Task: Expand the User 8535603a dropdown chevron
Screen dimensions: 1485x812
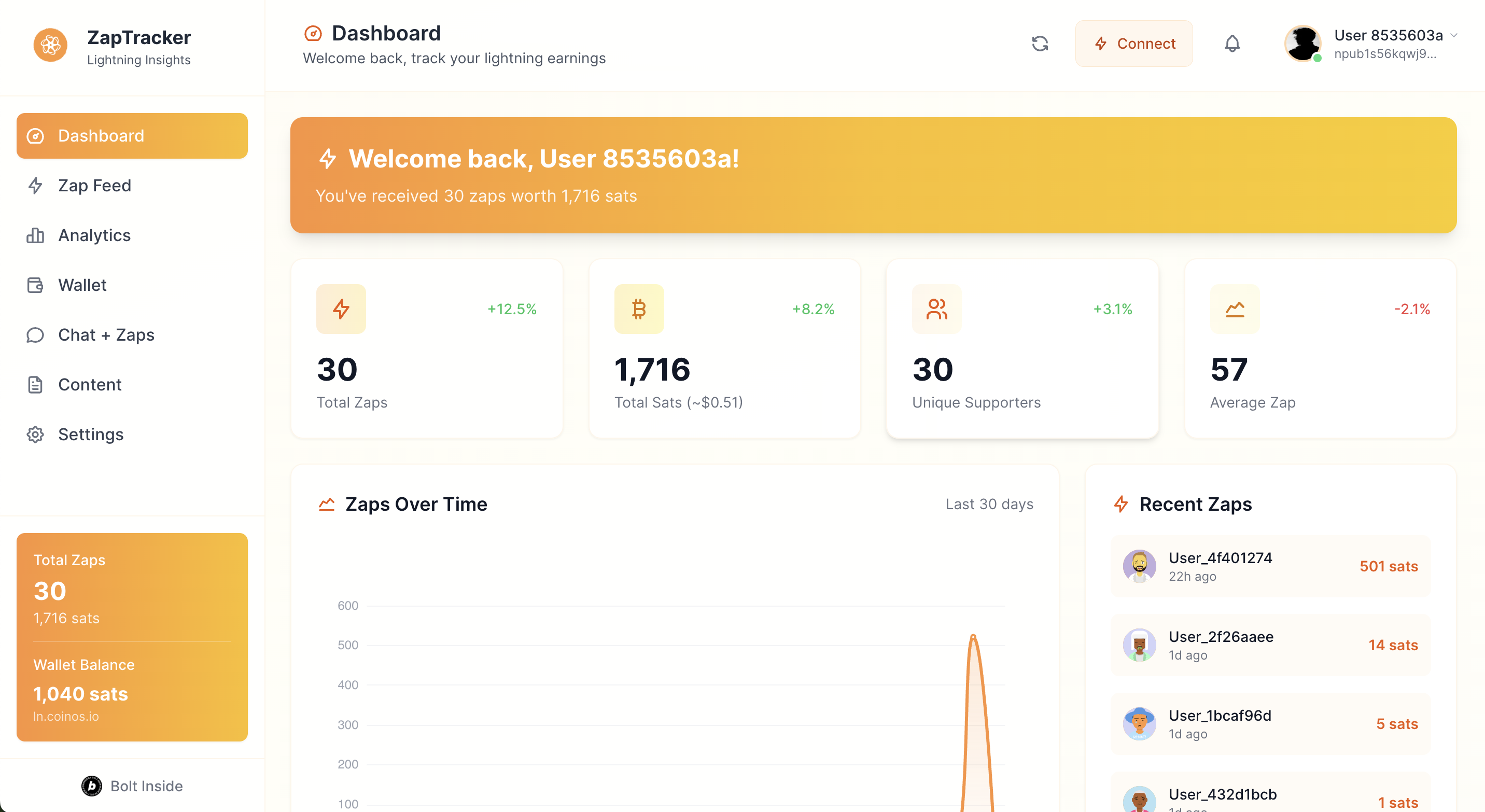Action: pos(1454,35)
